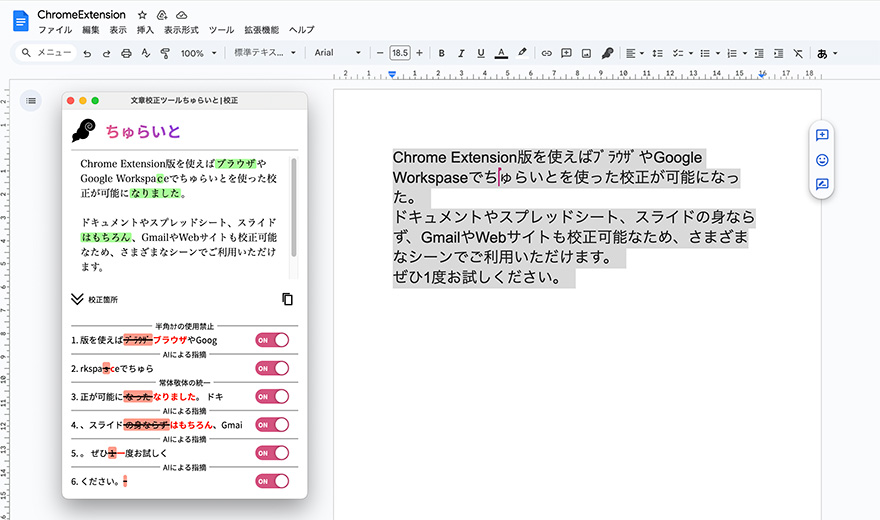Open text color picker
The width and height of the screenshot is (880, 520).
(501, 53)
